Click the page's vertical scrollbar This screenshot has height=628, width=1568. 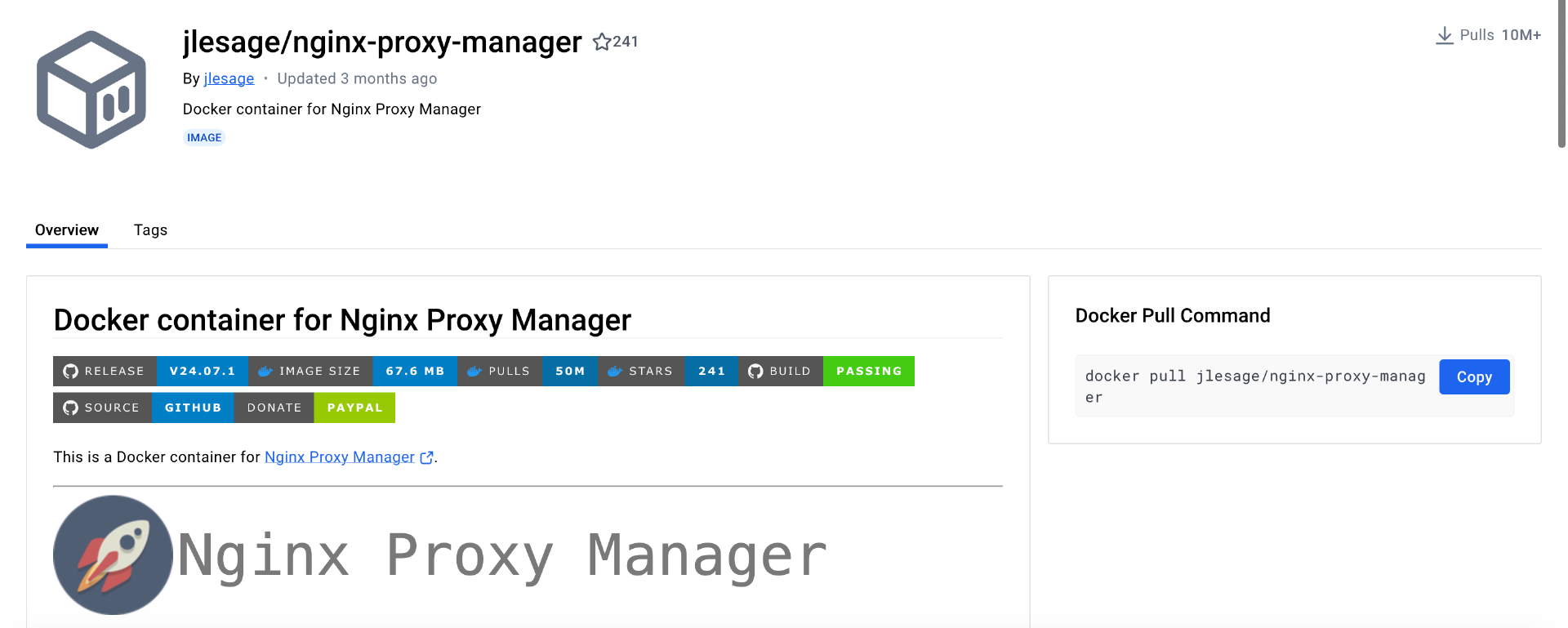(1561, 73)
